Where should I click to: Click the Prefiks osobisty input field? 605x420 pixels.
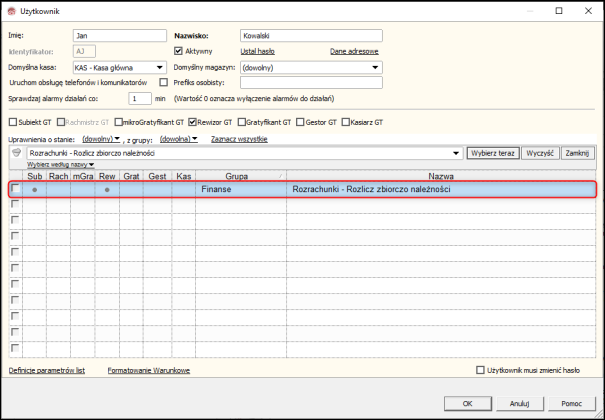tap(311, 83)
